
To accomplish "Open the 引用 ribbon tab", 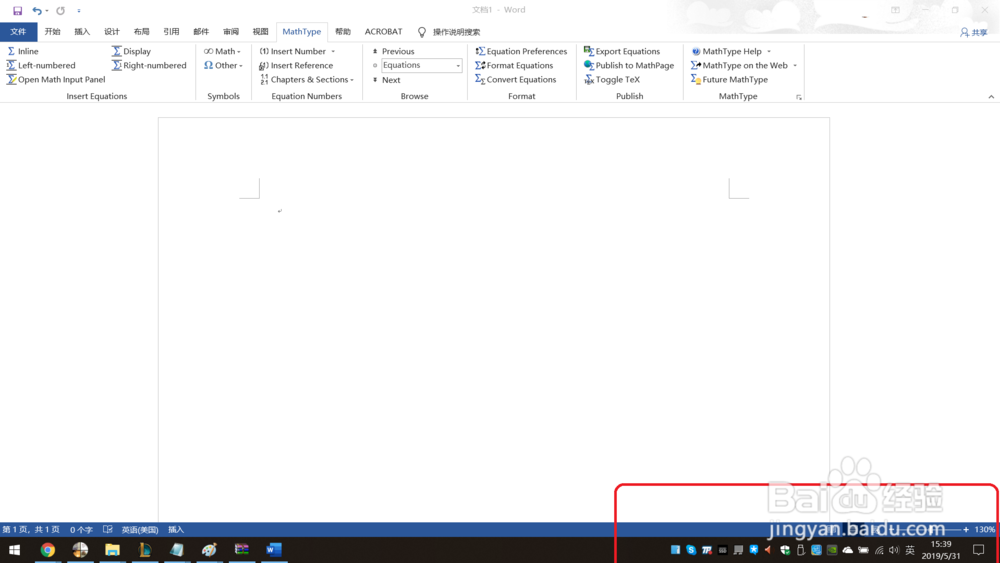I will 171,31.
